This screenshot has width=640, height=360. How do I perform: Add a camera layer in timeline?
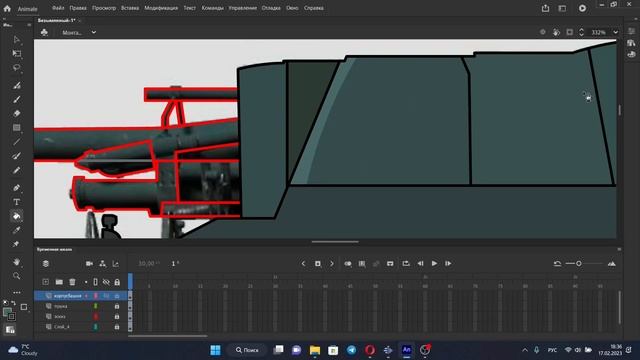[x=89, y=264]
